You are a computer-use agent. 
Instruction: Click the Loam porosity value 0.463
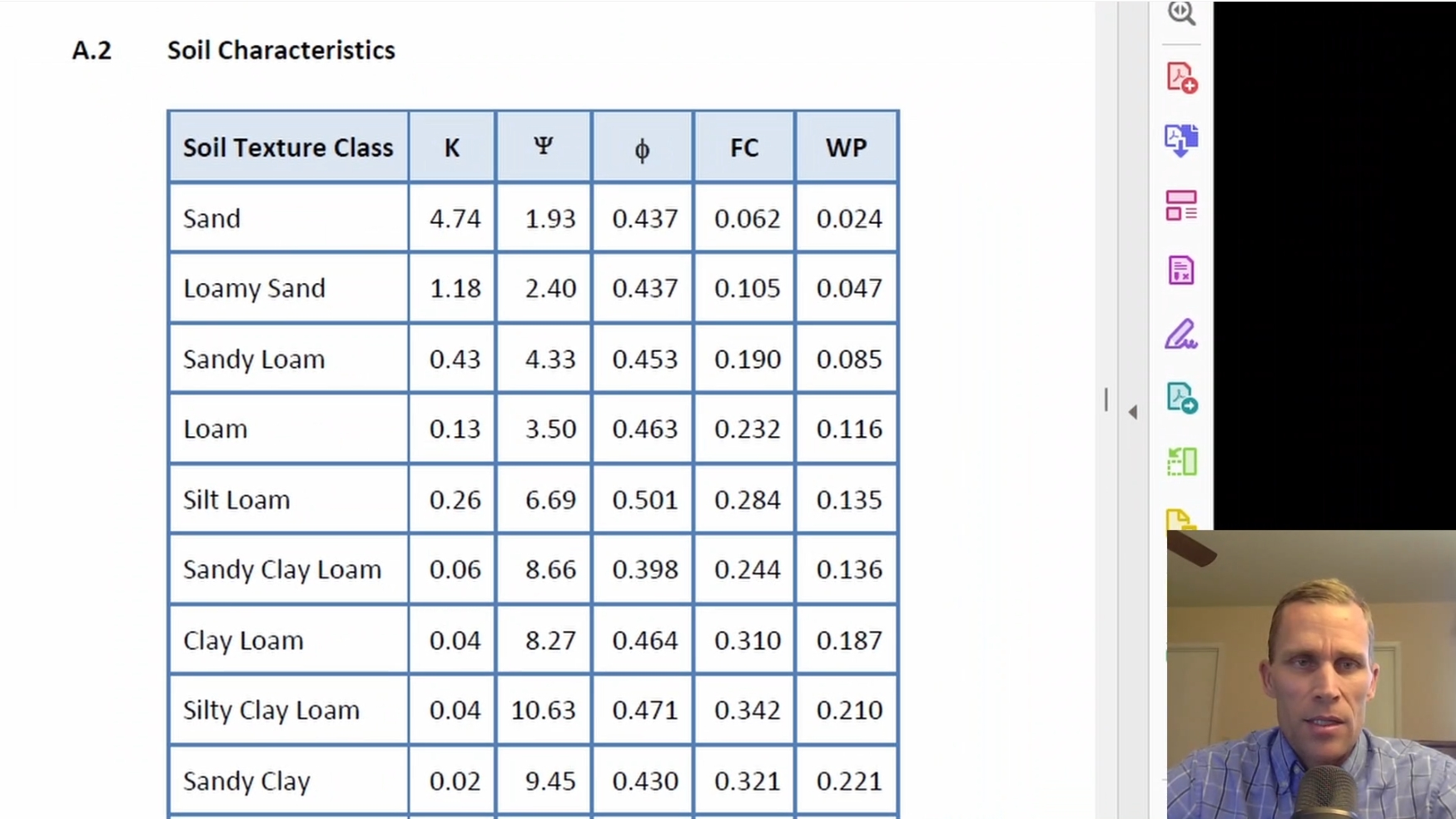[x=645, y=429]
